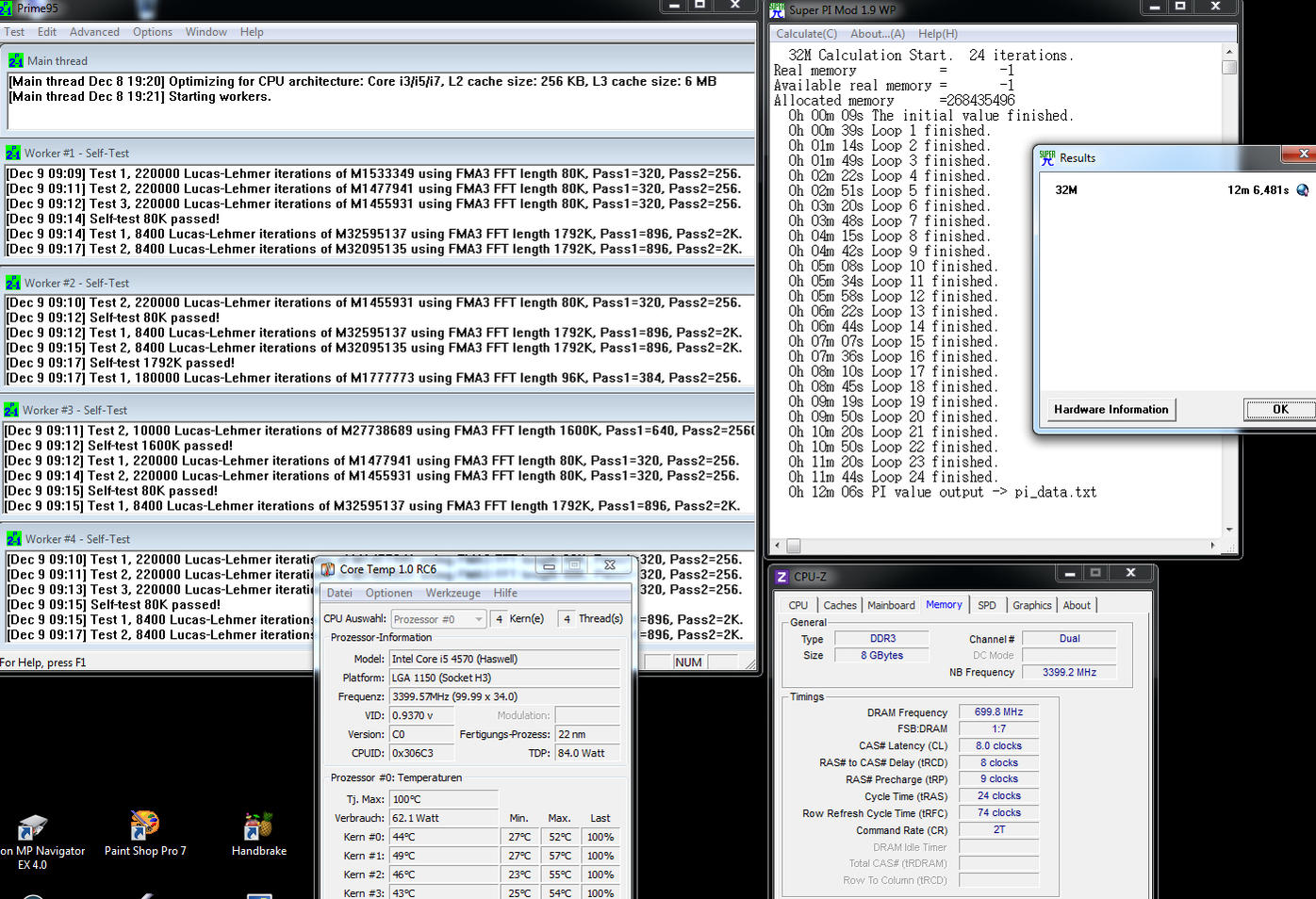Click the DRAM Frequency value 699.8 MHz
This screenshot has height=899, width=1316.
coord(998,712)
